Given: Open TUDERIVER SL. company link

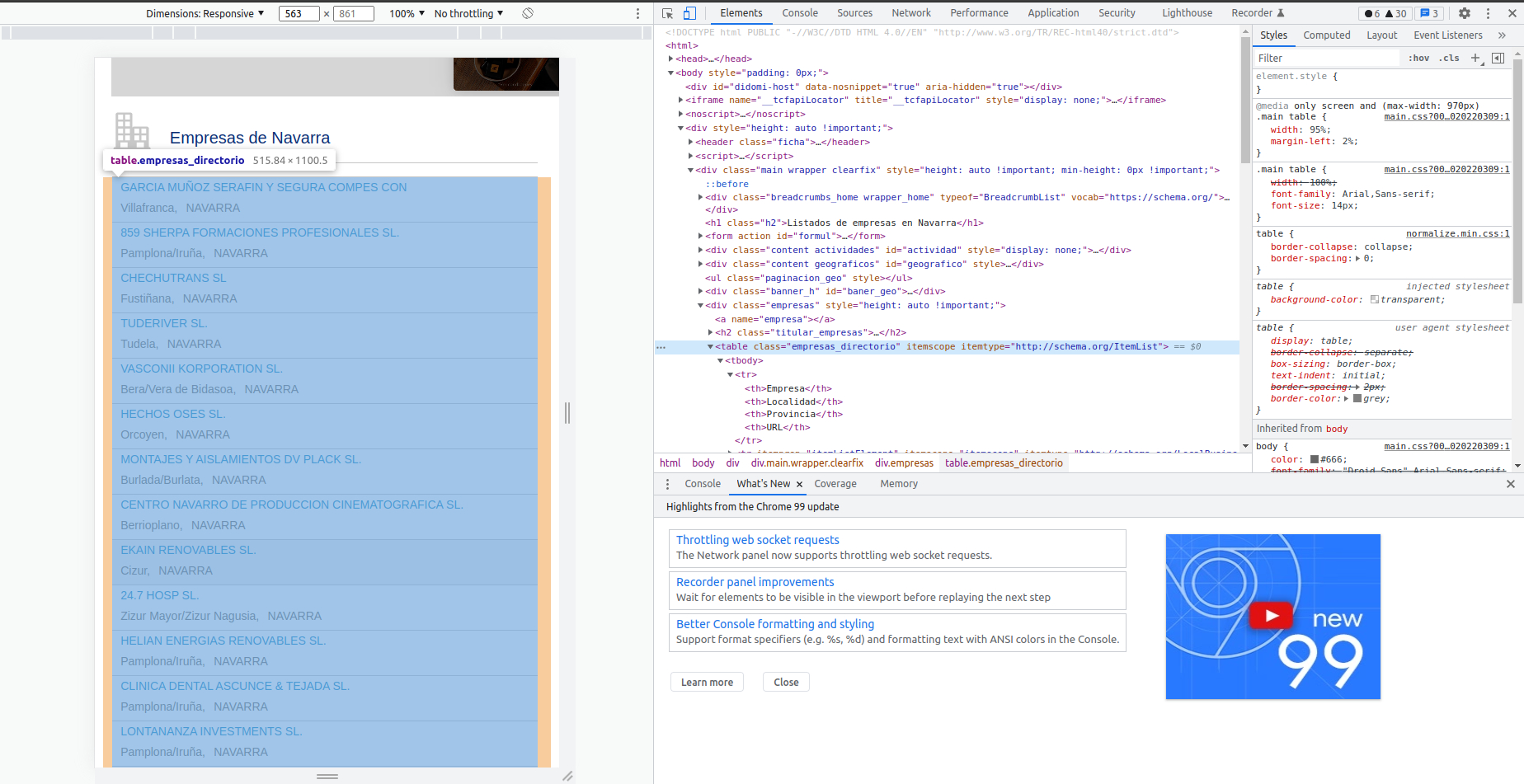Looking at the screenshot, I should [x=164, y=323].
